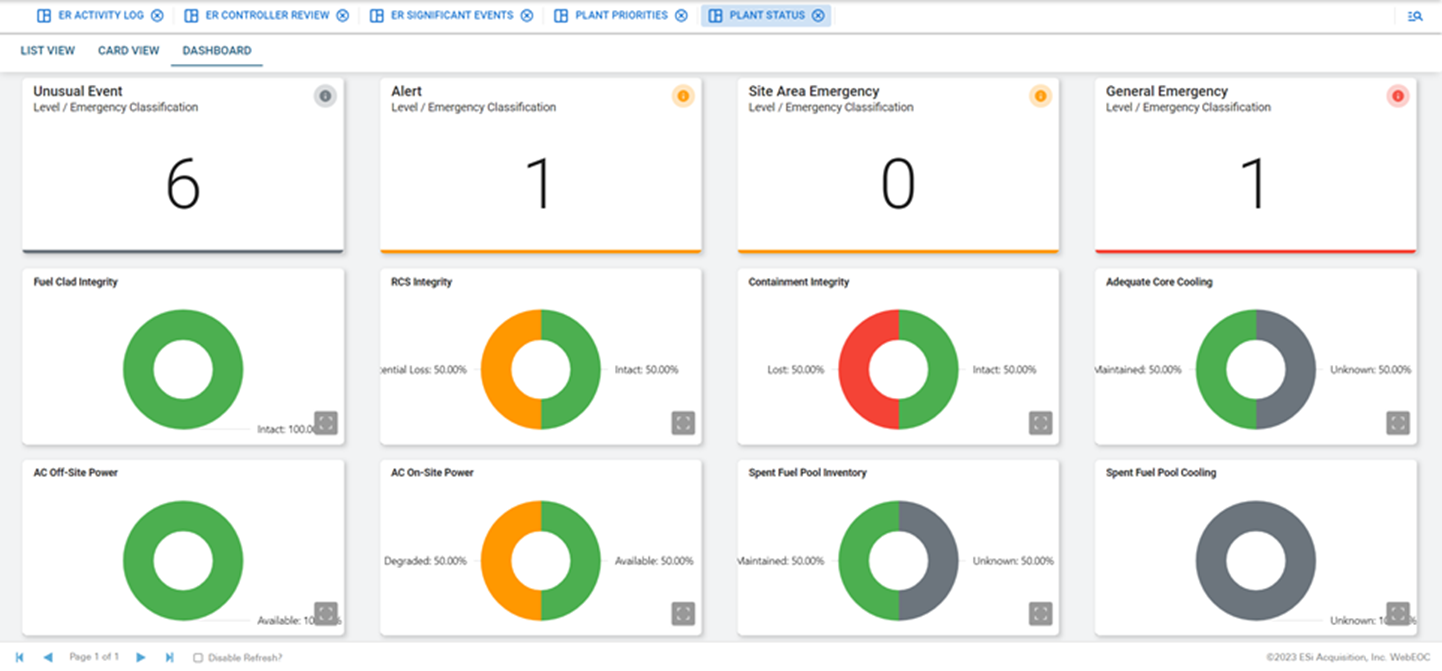
Task: Click the Site Area Emergency info icon
Action: (x=1040, y=96)
